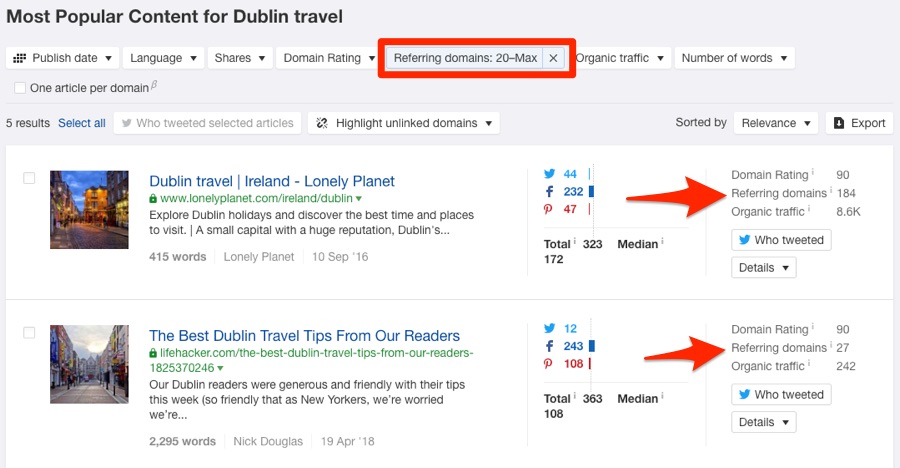Expand Highlight unlinked domains dropdown
Viewport: 900px width, 468px height.
[404, 123]
